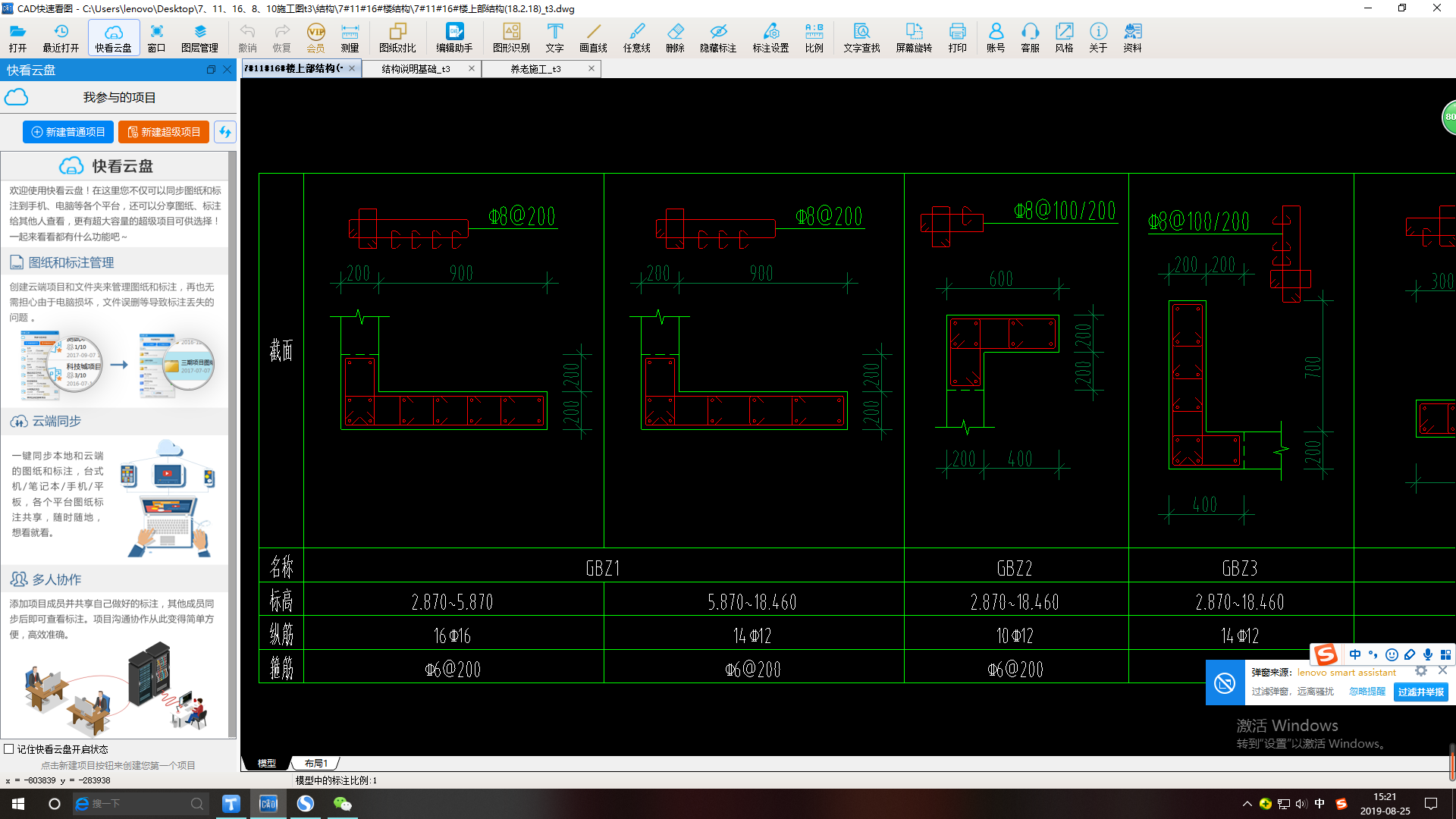
Task: Click the 打开 (Open) toolbar icon
Action: 17,37
